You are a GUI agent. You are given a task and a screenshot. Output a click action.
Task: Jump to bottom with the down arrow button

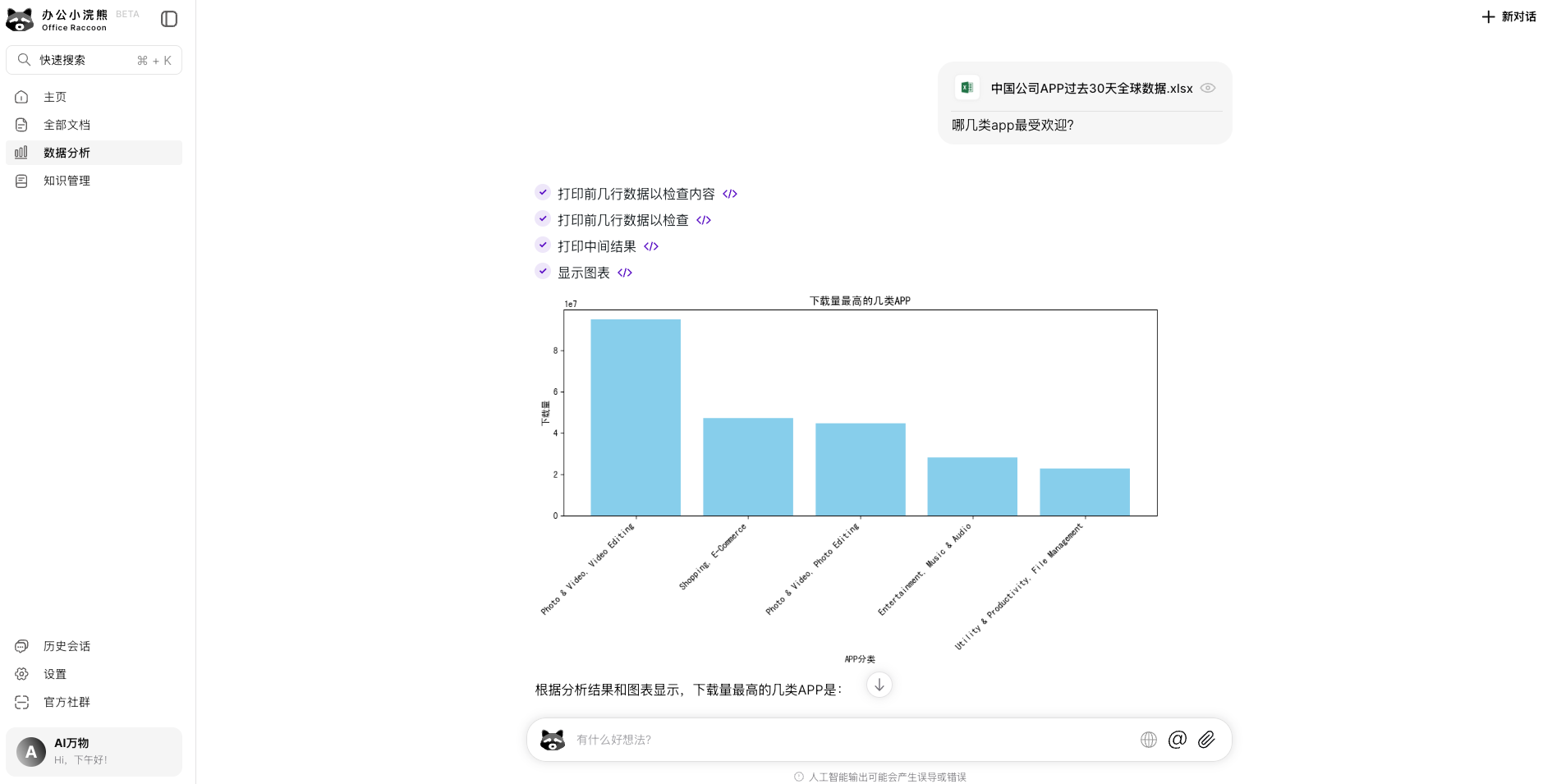tap(879, 685)
